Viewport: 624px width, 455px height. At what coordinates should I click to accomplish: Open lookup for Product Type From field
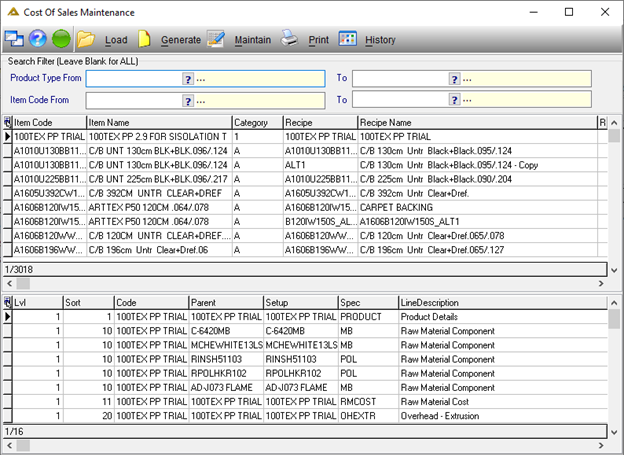(x=188, y=79)
